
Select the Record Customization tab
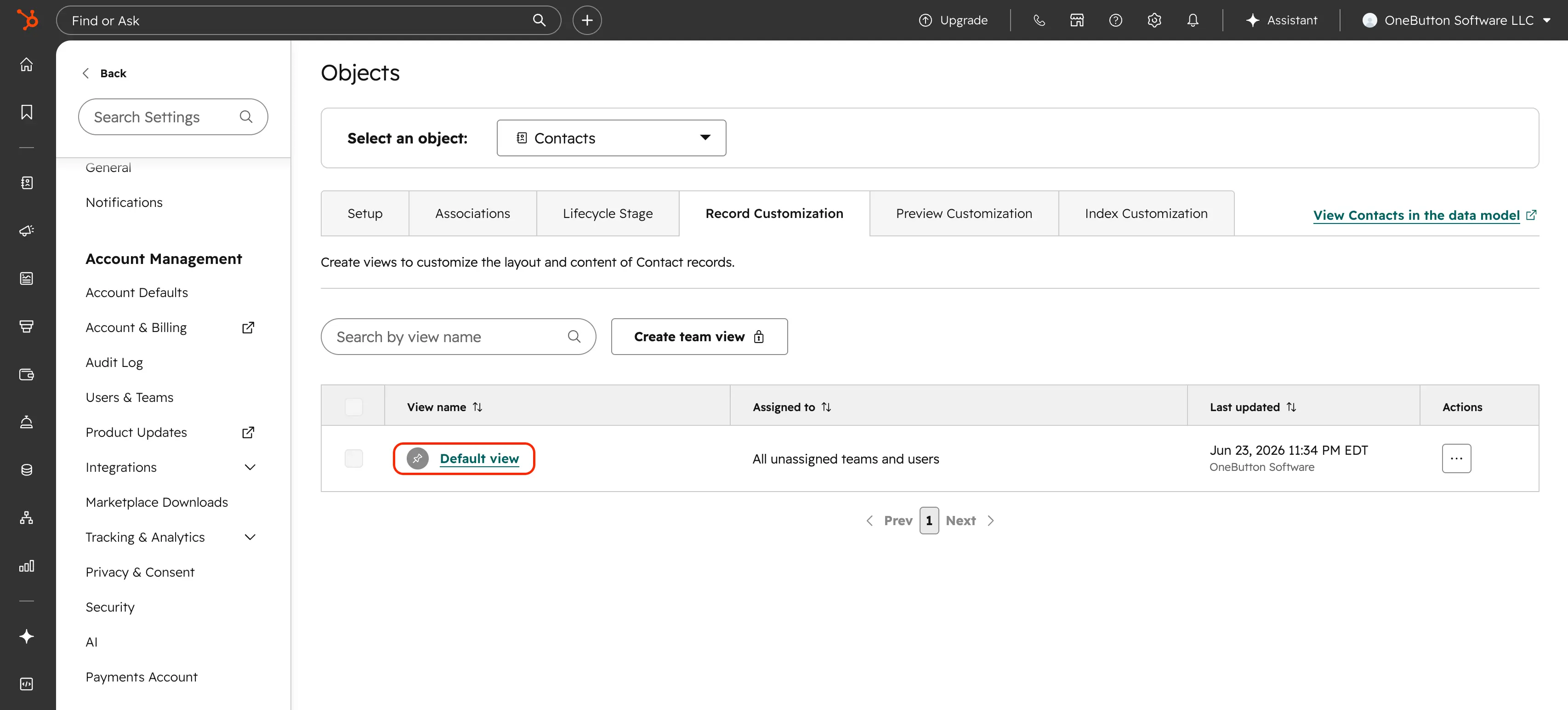[774, 214]
